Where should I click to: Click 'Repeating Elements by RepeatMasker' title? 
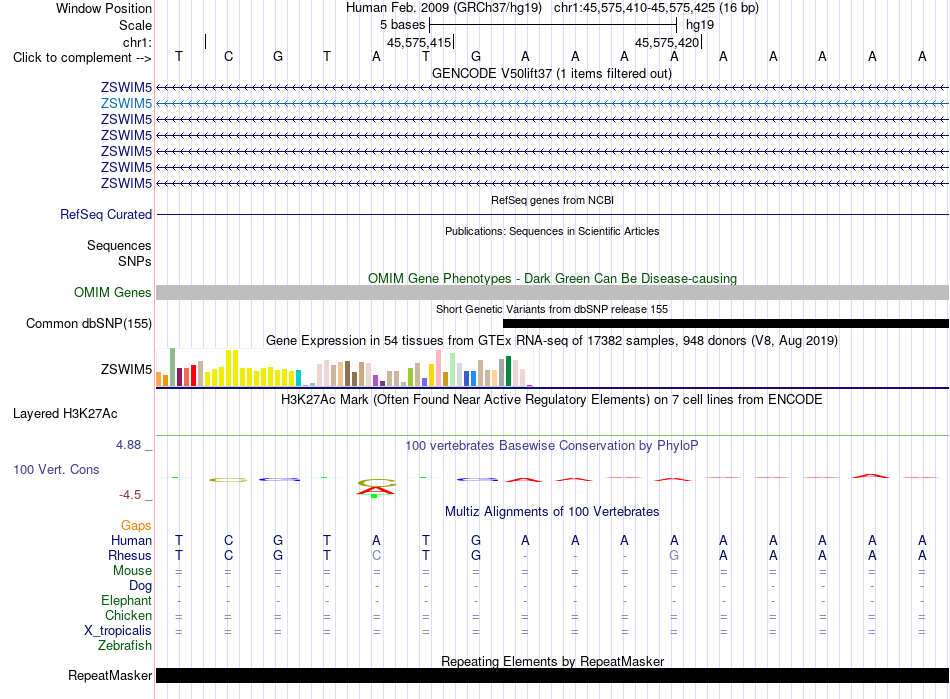552,661
